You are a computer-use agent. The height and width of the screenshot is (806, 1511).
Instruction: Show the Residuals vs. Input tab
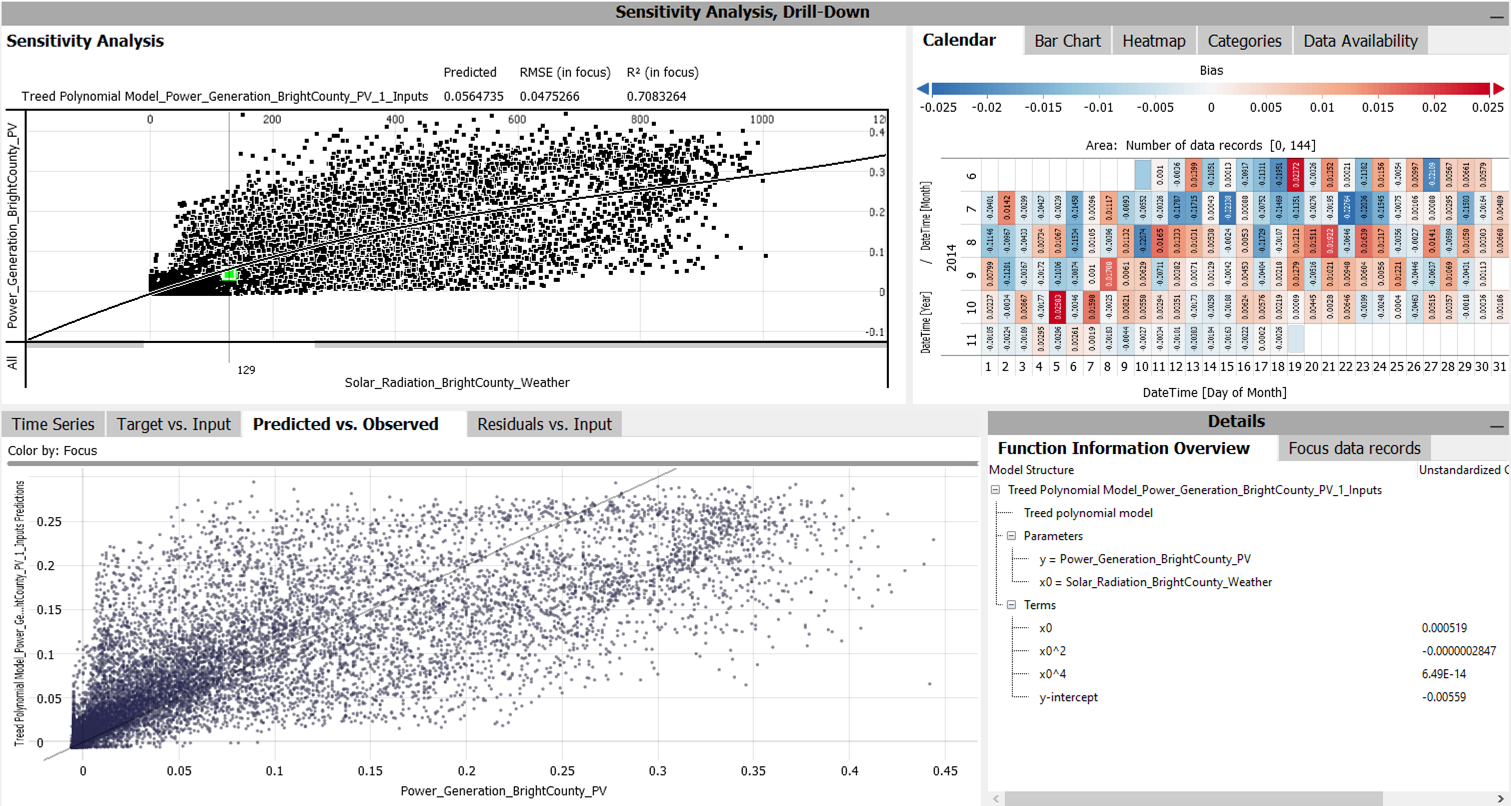(x=544, y=424)
